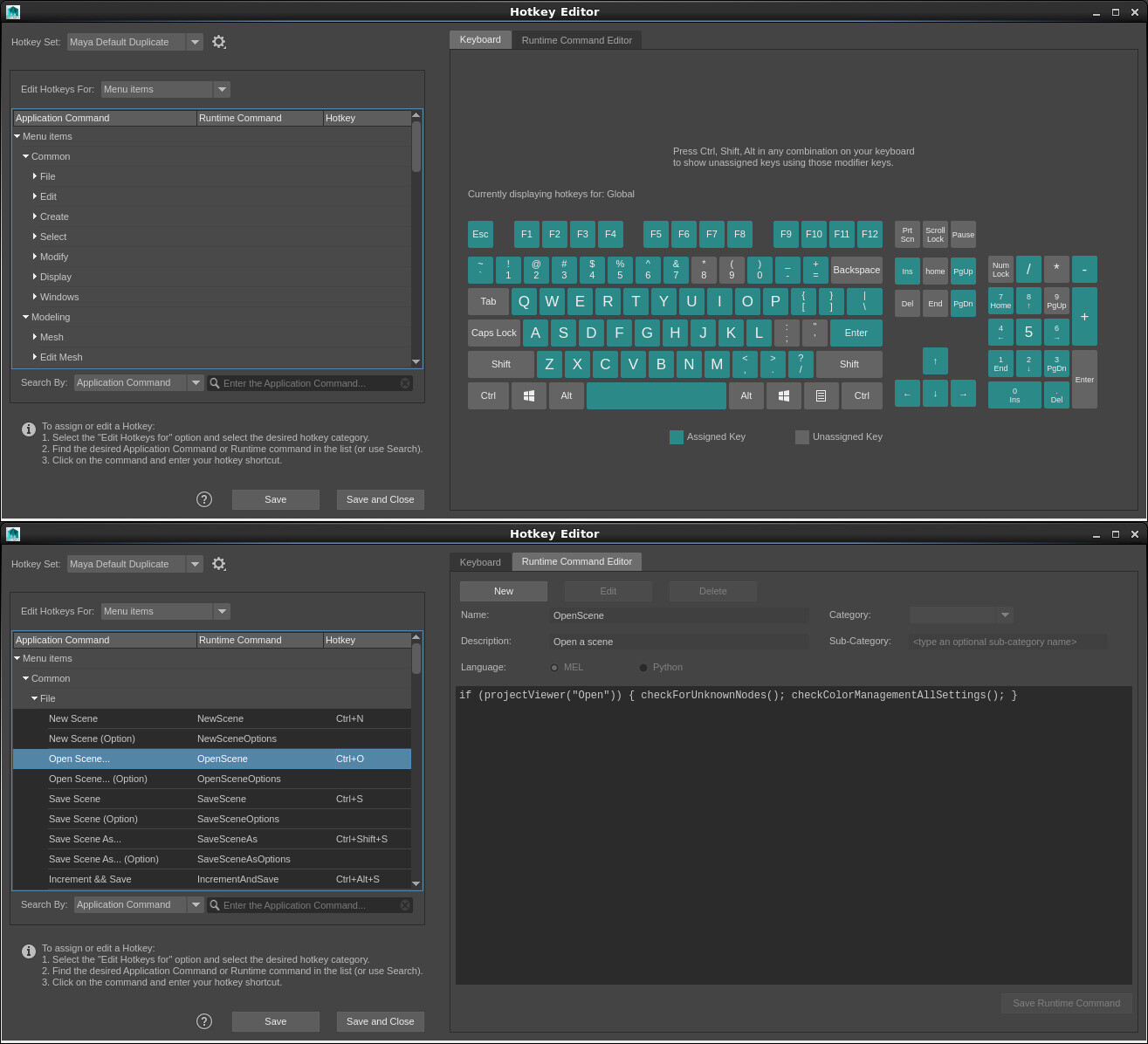The height and width of the screenshot is (1044, 1148).
Task: Open hotkey set settings gear in bottom window
Action: 219,564
